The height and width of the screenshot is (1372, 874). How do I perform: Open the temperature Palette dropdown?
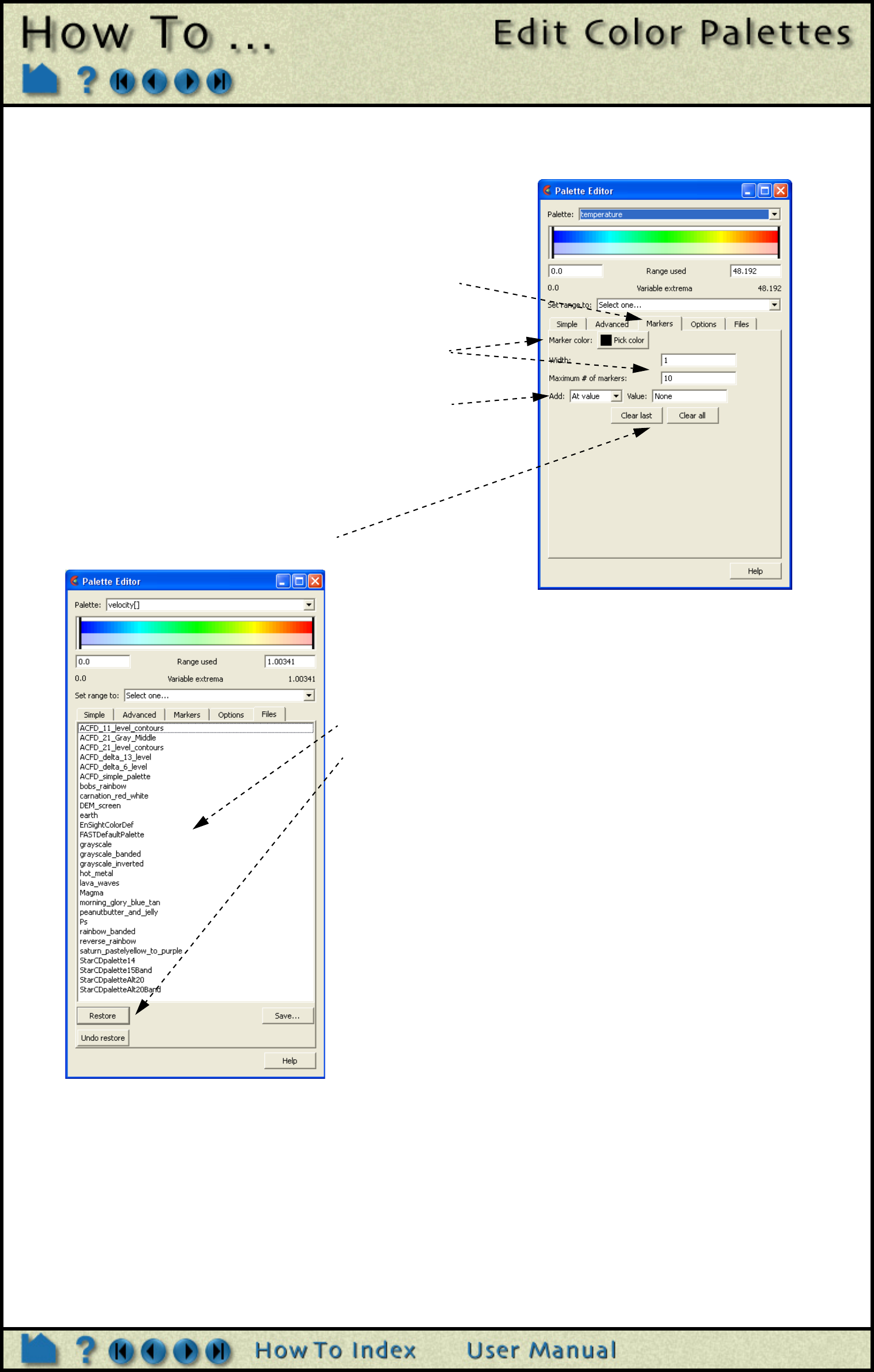point(774,214)
